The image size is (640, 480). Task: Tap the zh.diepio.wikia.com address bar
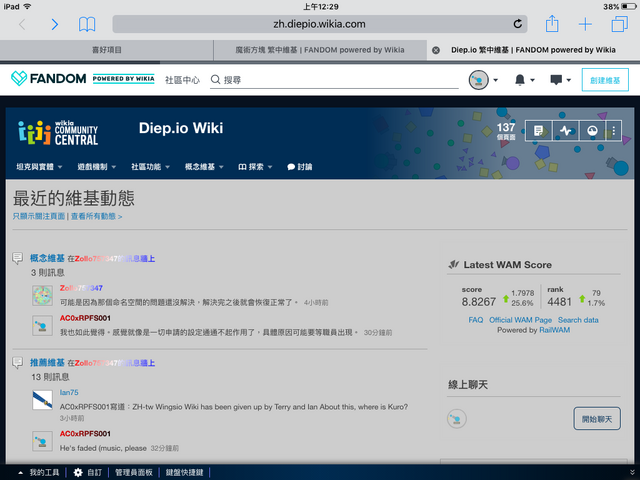tap(320, 24)
